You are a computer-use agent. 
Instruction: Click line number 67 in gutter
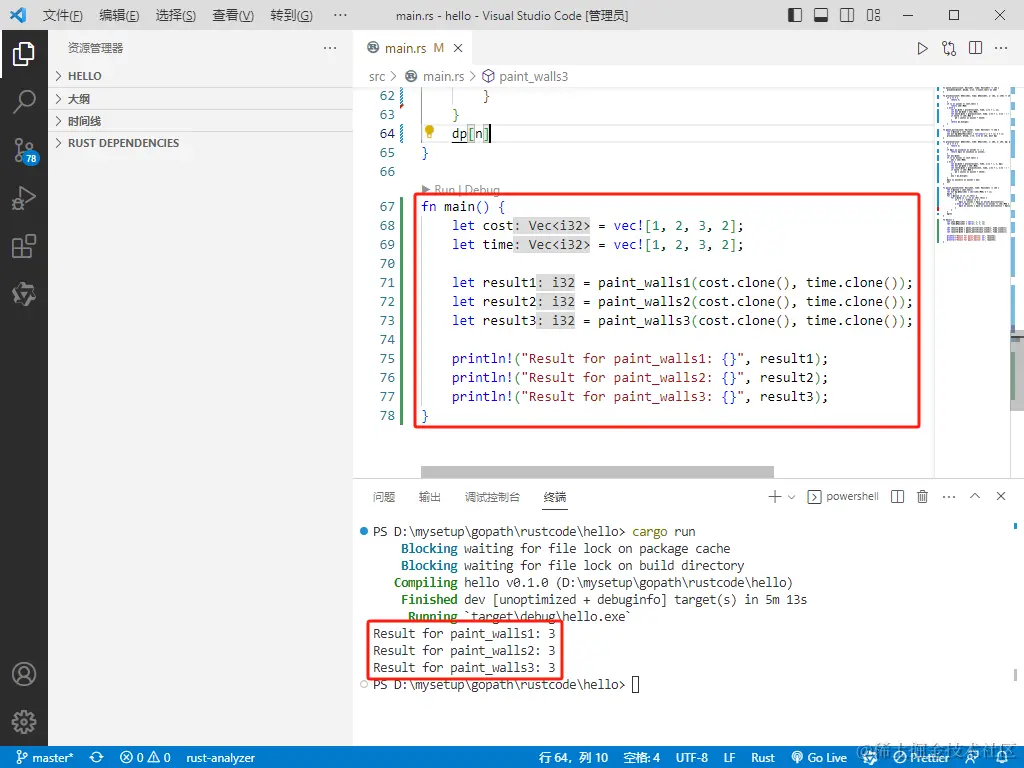387,206
